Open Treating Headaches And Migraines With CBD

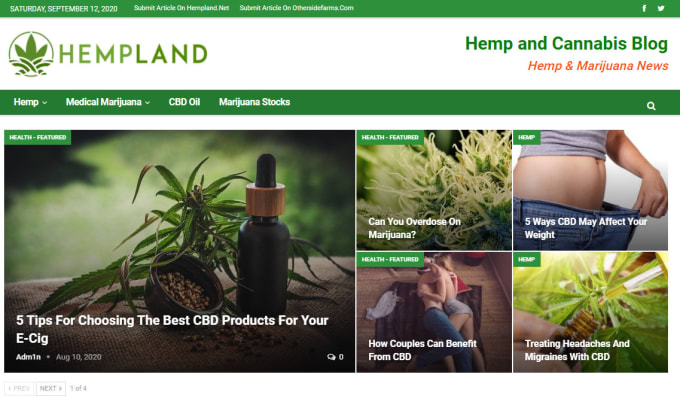577,350
